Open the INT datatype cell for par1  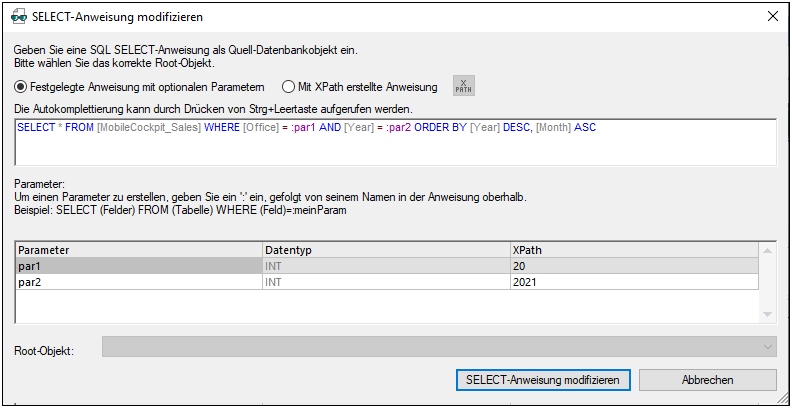[x=385, y=267]
